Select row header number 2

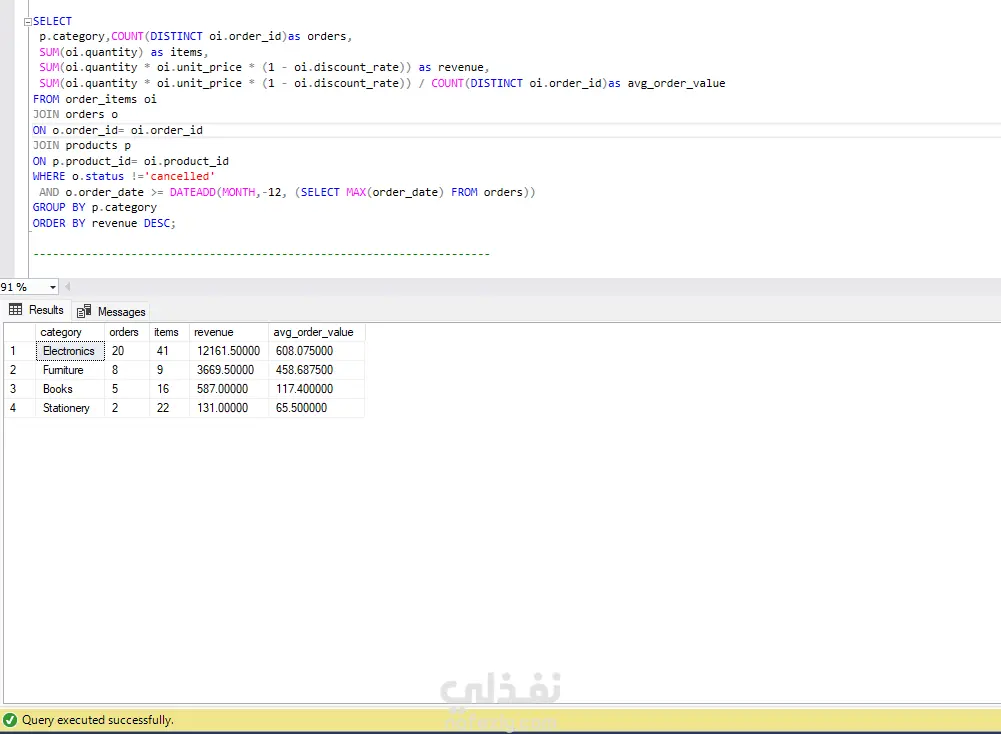20,370
